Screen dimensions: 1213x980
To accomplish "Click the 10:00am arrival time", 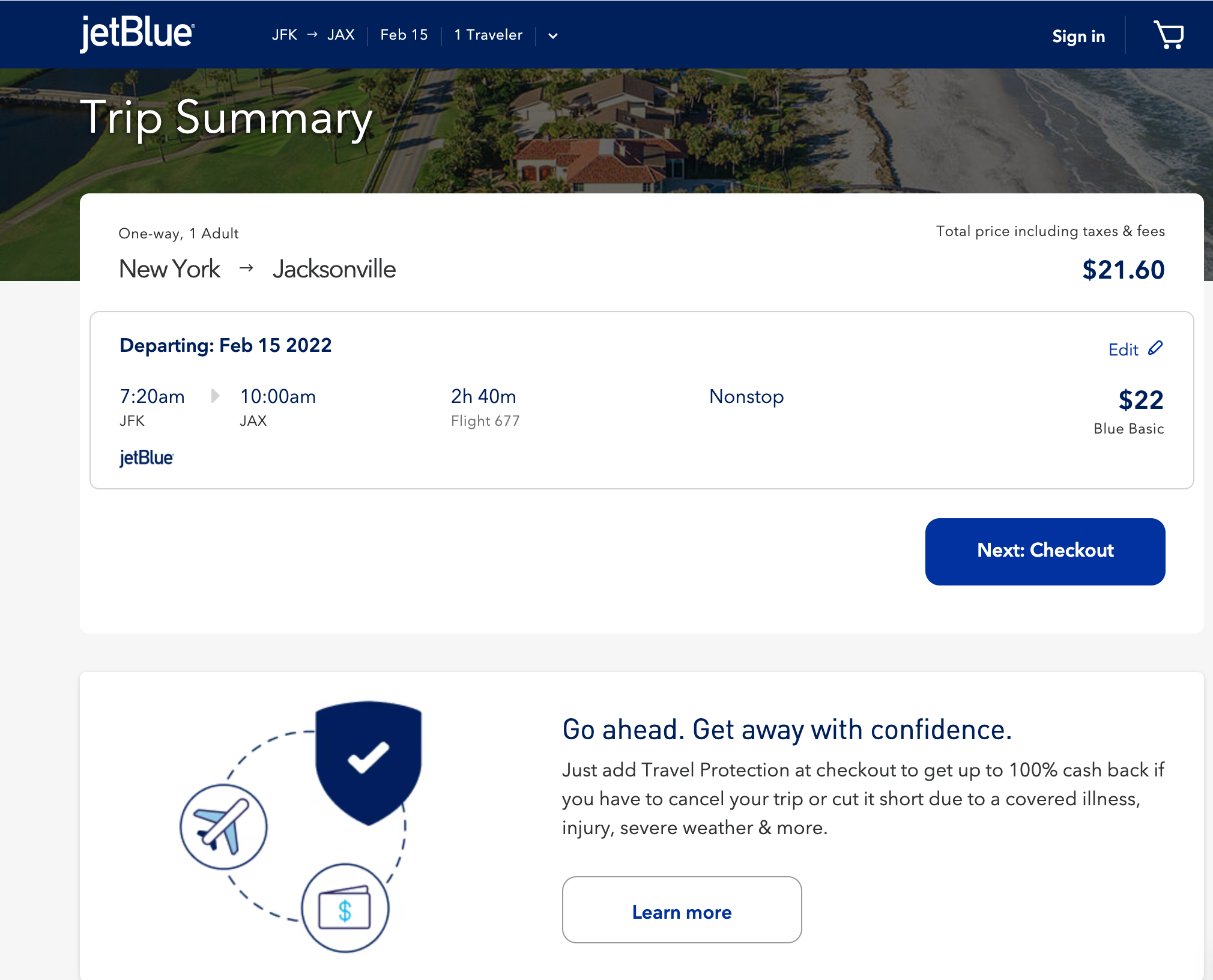I will pyautogui.click(x=277, y=396).
